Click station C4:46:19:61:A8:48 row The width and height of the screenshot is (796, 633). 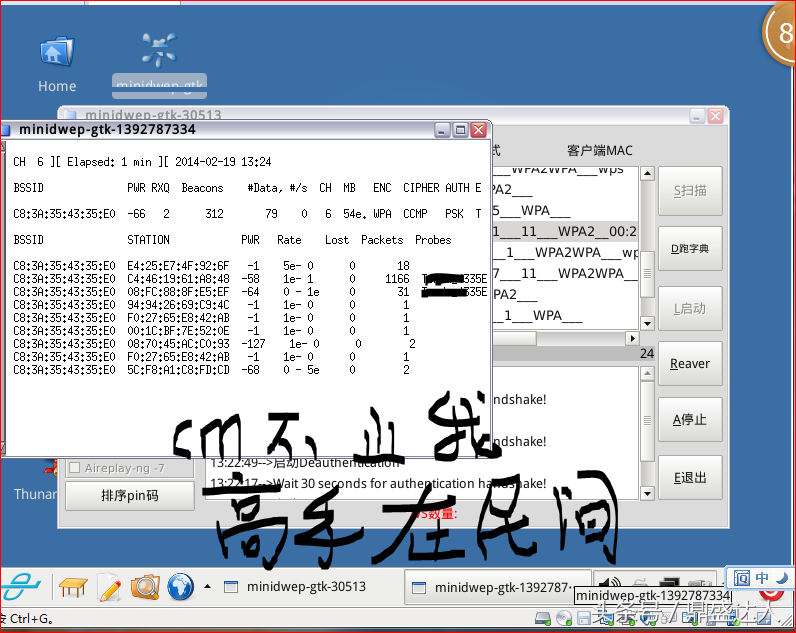point(250,279)
